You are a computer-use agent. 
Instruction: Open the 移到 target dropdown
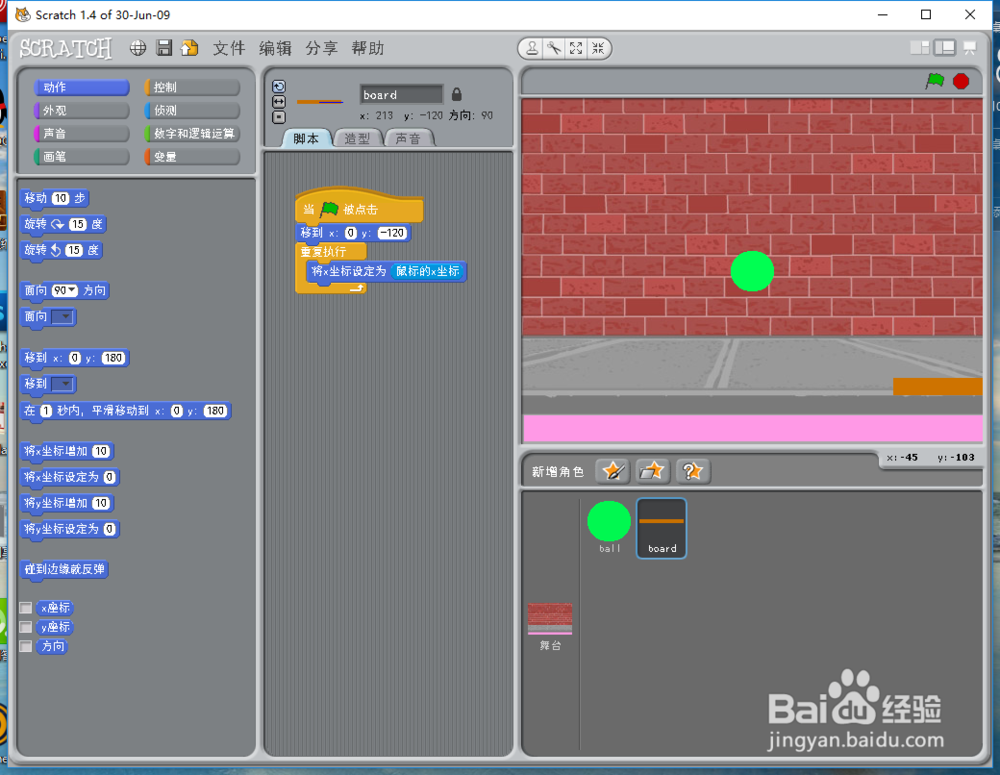tap(62, 384)
